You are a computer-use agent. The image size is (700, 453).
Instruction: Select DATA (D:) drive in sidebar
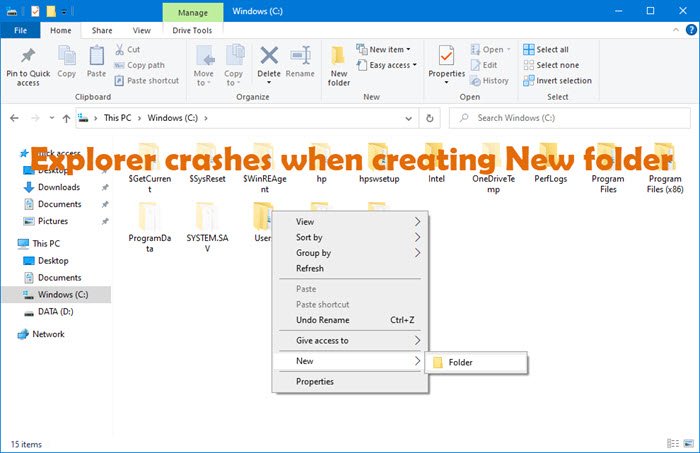click(x=55, y=312)
